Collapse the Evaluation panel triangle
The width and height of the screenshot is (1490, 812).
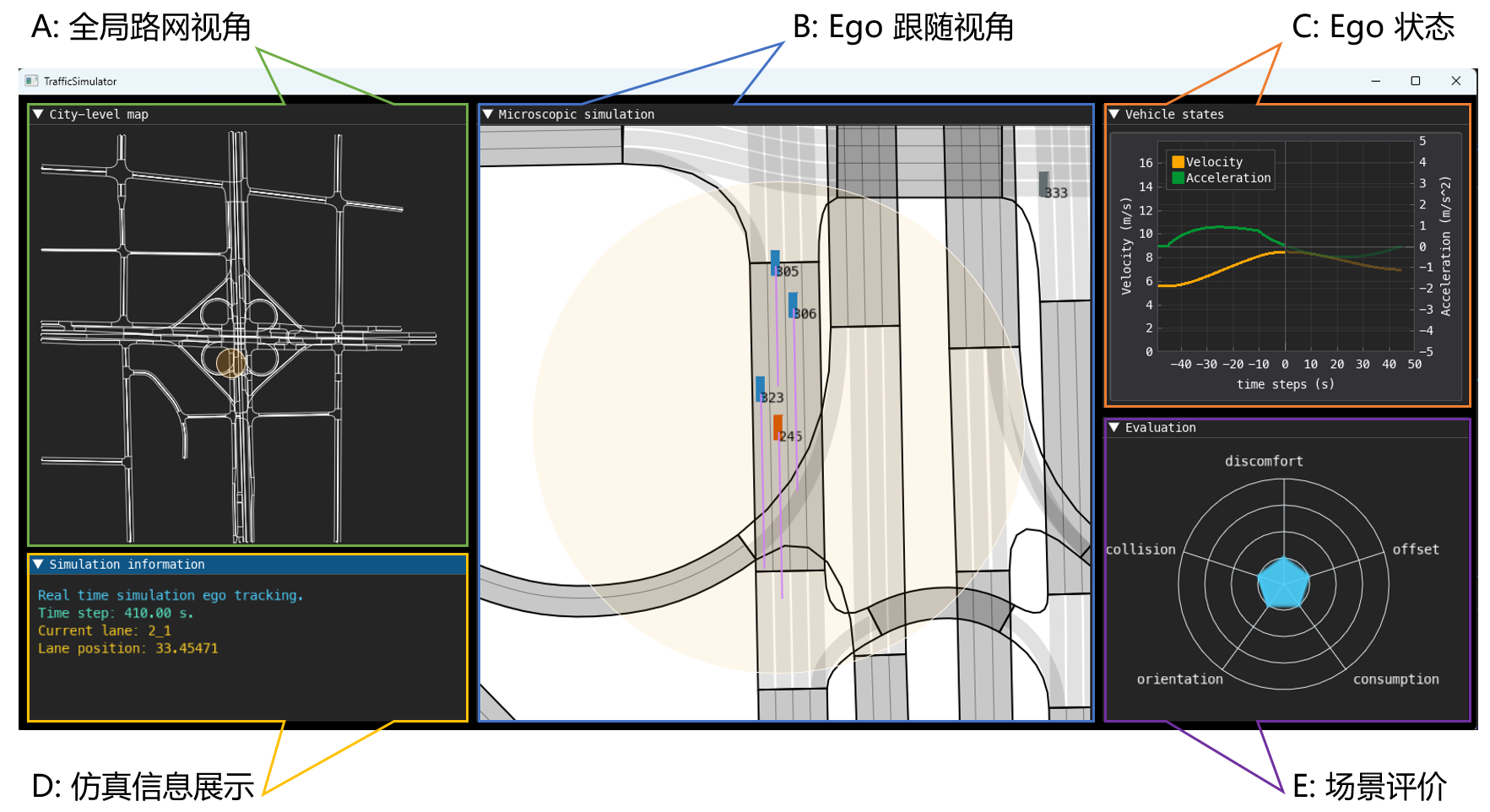coord(1114,427)
